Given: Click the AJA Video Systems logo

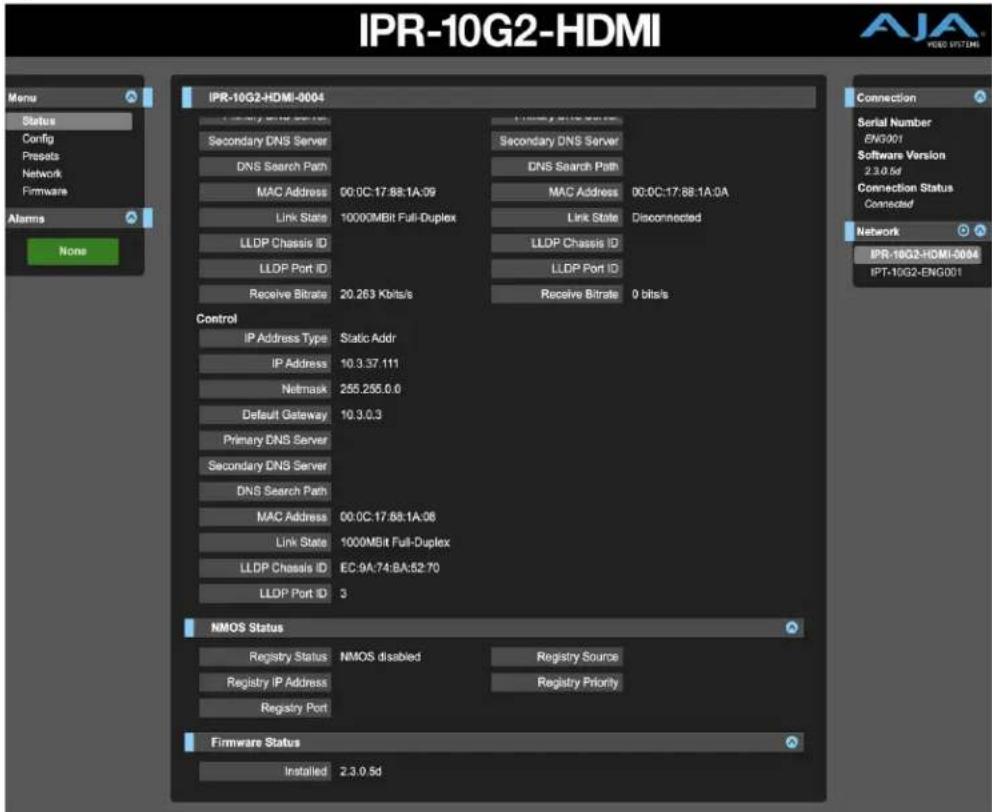Looking at the screenshot, I should pos(921,30).
